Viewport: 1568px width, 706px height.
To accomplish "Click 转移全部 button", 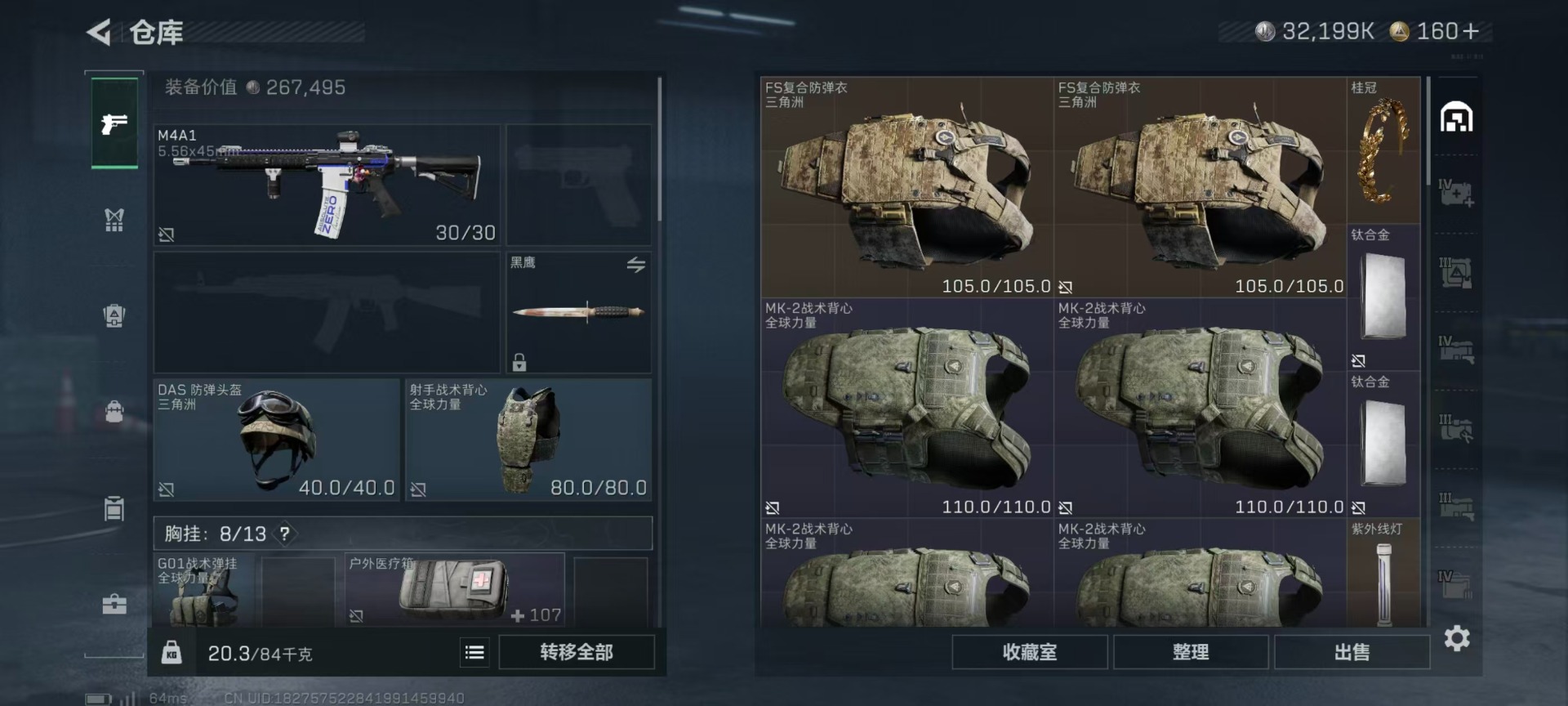I will click(x=577, y=652).
